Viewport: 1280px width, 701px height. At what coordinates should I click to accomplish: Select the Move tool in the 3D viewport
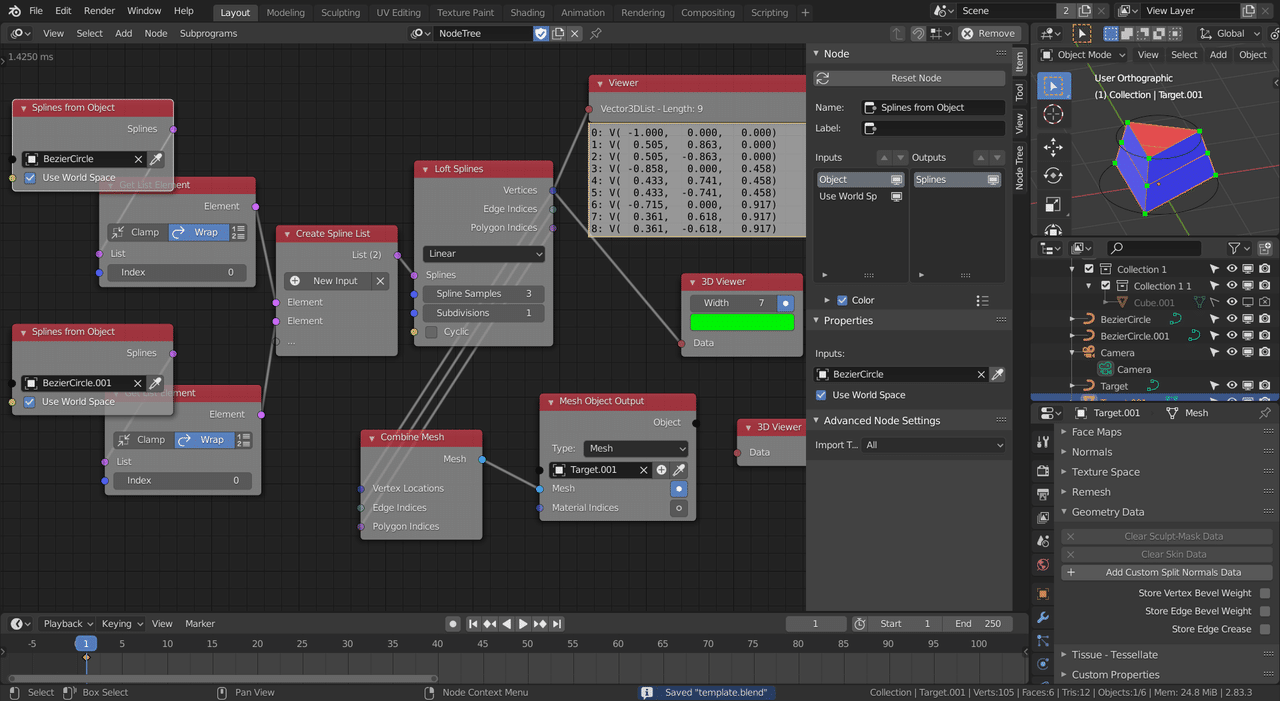point(1053,147)
